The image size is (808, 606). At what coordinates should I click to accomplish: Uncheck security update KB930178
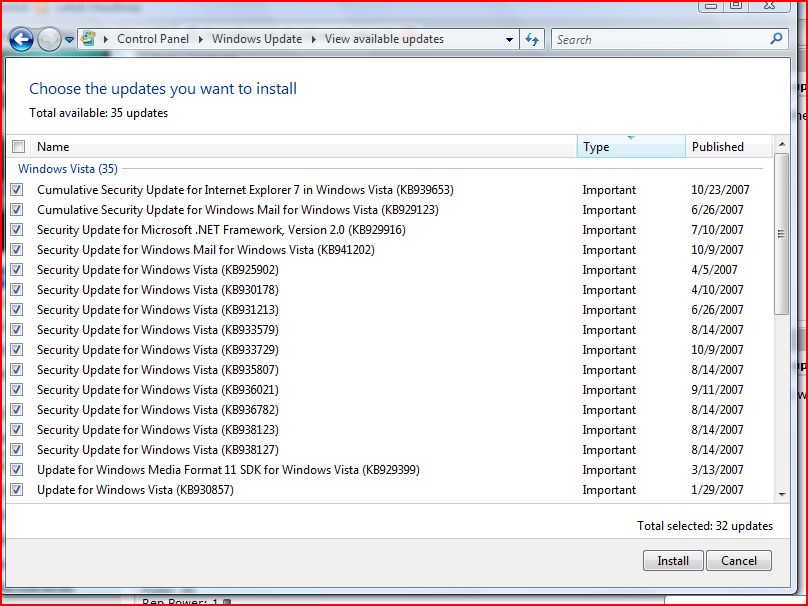(16, 290)
